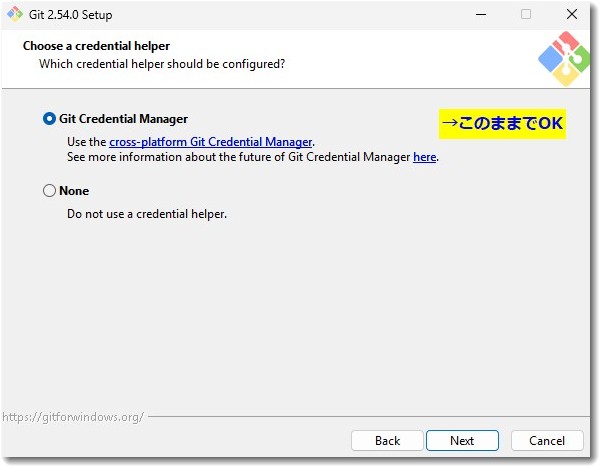
Task: Go Back to the previous setup page
Action: click(387, 441)
